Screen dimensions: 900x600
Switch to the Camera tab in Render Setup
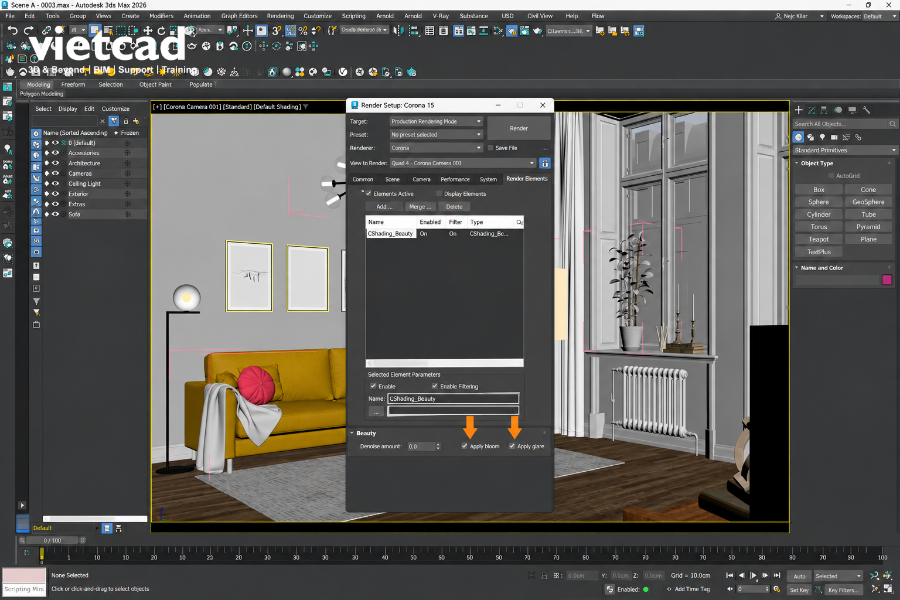[421, 179]
